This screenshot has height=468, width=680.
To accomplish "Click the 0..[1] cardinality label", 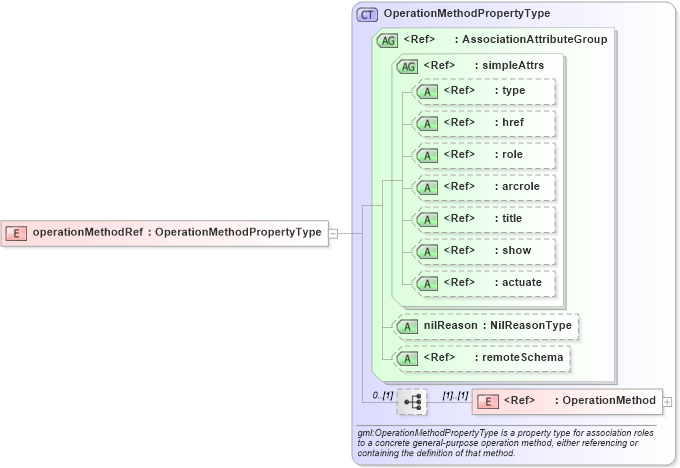I will tap(382, 396).
